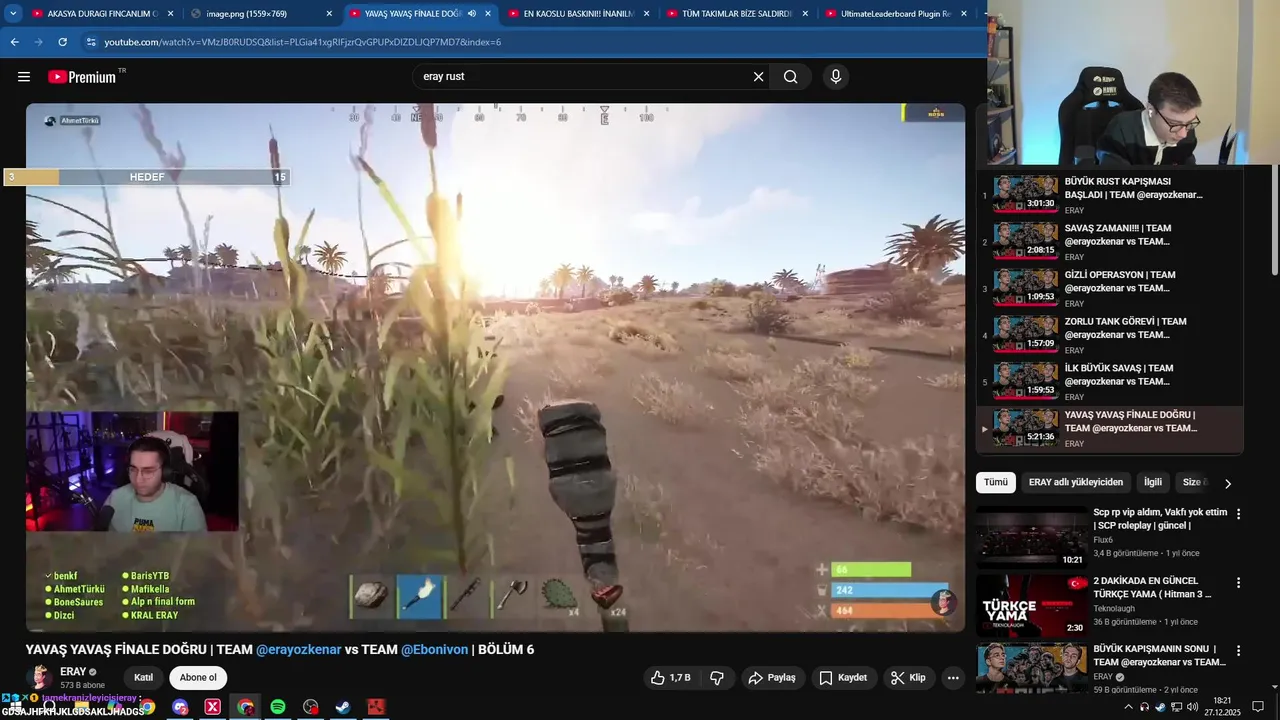Open @Ebonivon link in video title
The image size is (1280, 720).
435,650
